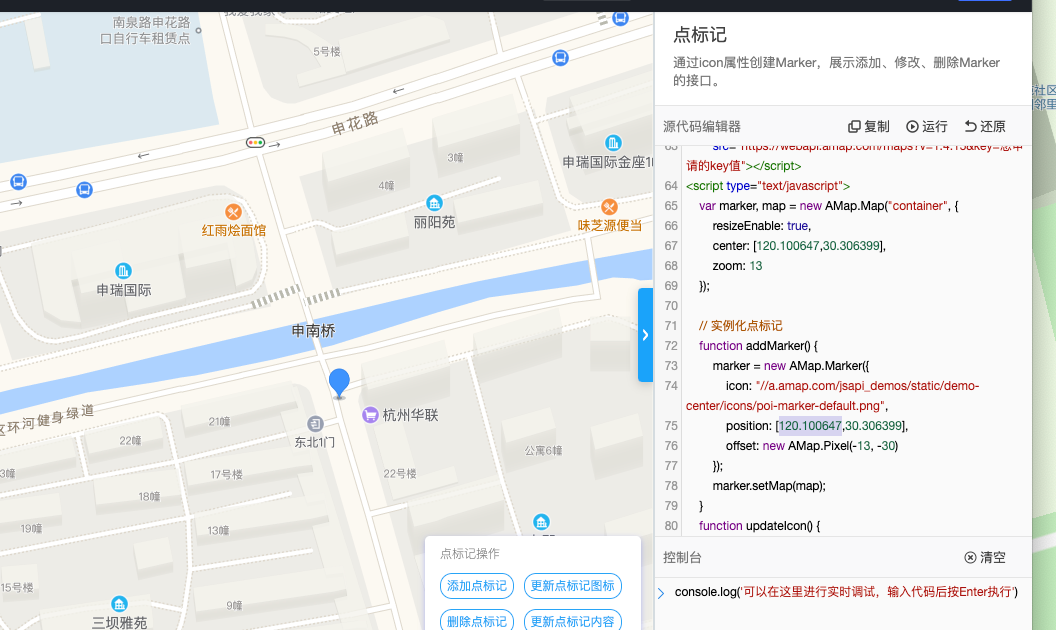
Task: Click the bus stop icon at the map's far left edge
Action: (x=18, y=181)
